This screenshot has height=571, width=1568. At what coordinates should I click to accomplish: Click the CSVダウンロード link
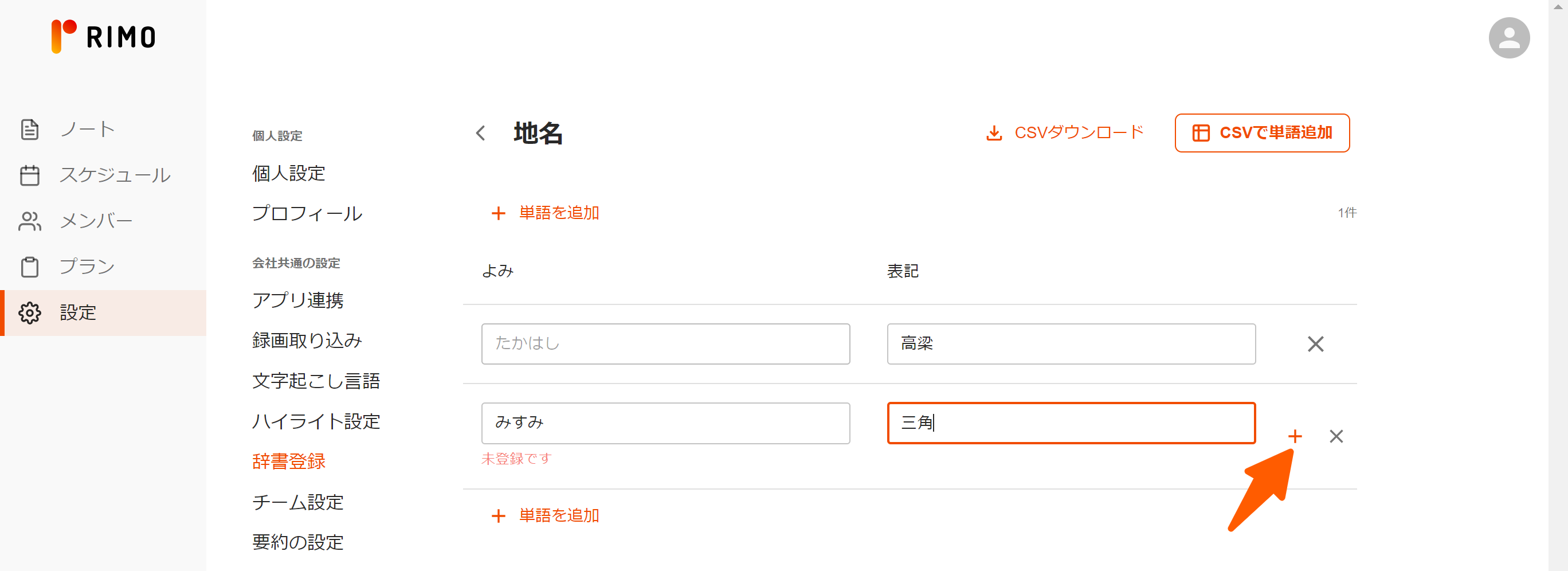pyautogui.click(x=1065, y=132)
